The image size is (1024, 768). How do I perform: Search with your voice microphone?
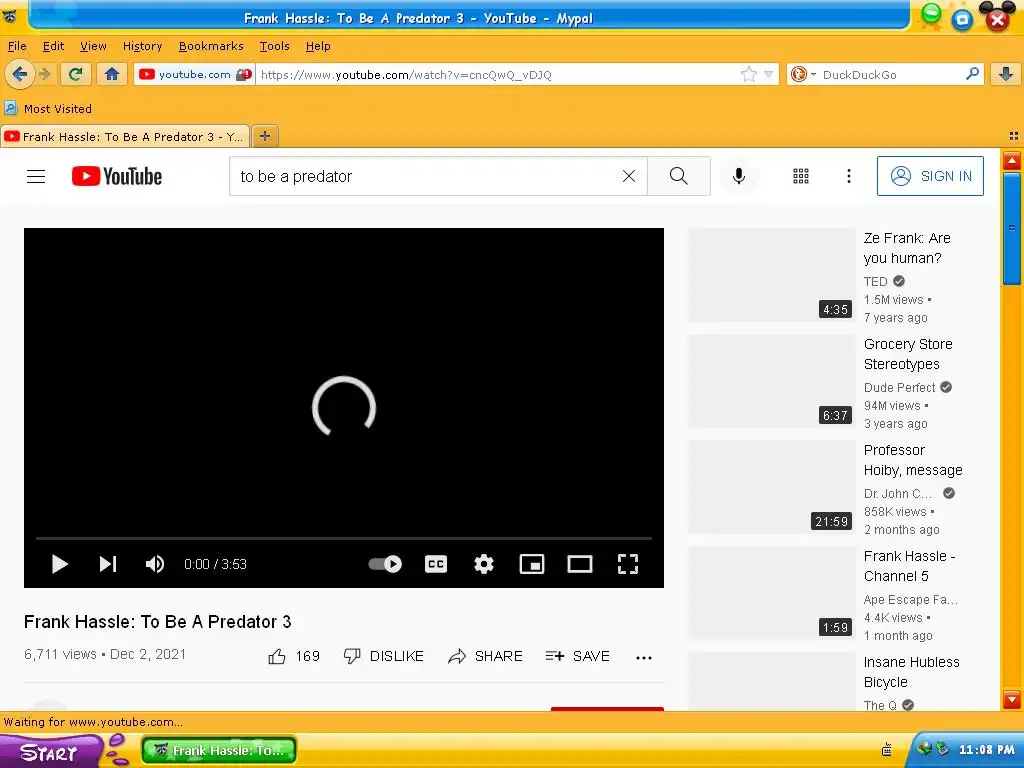tap(739, 176)
